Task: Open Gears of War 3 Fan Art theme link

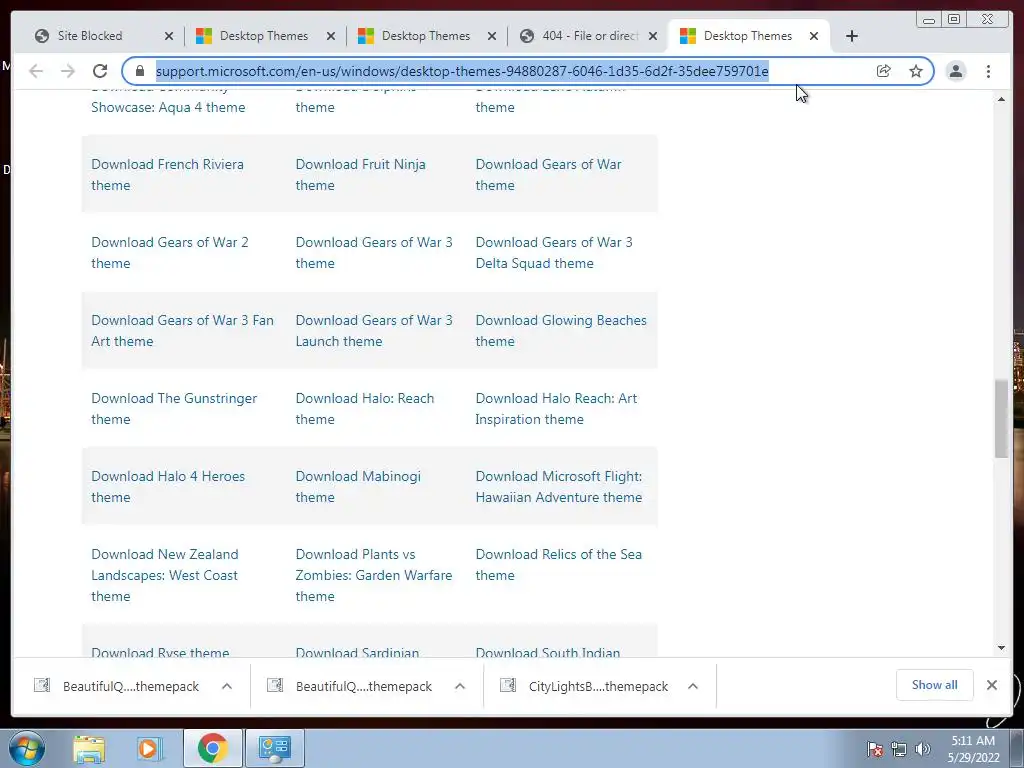Action: (183, 330)
